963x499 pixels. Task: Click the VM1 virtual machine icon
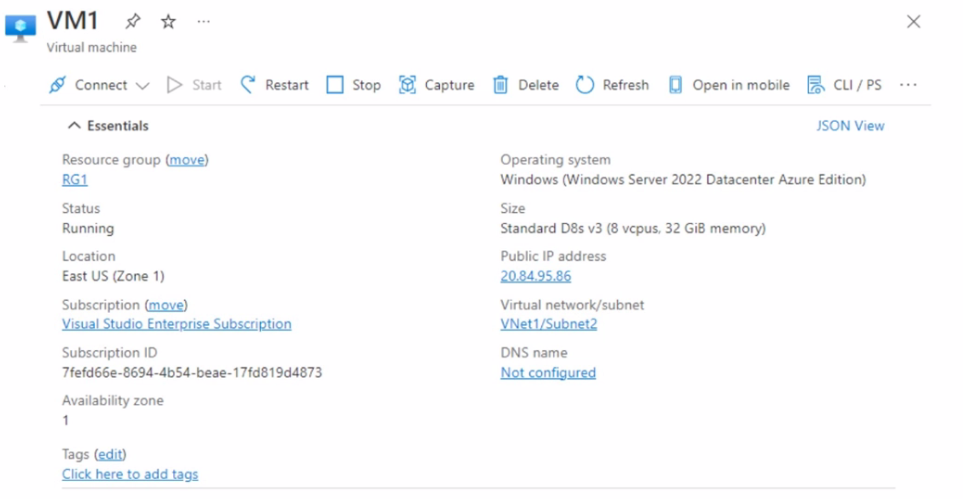[20, 28]
